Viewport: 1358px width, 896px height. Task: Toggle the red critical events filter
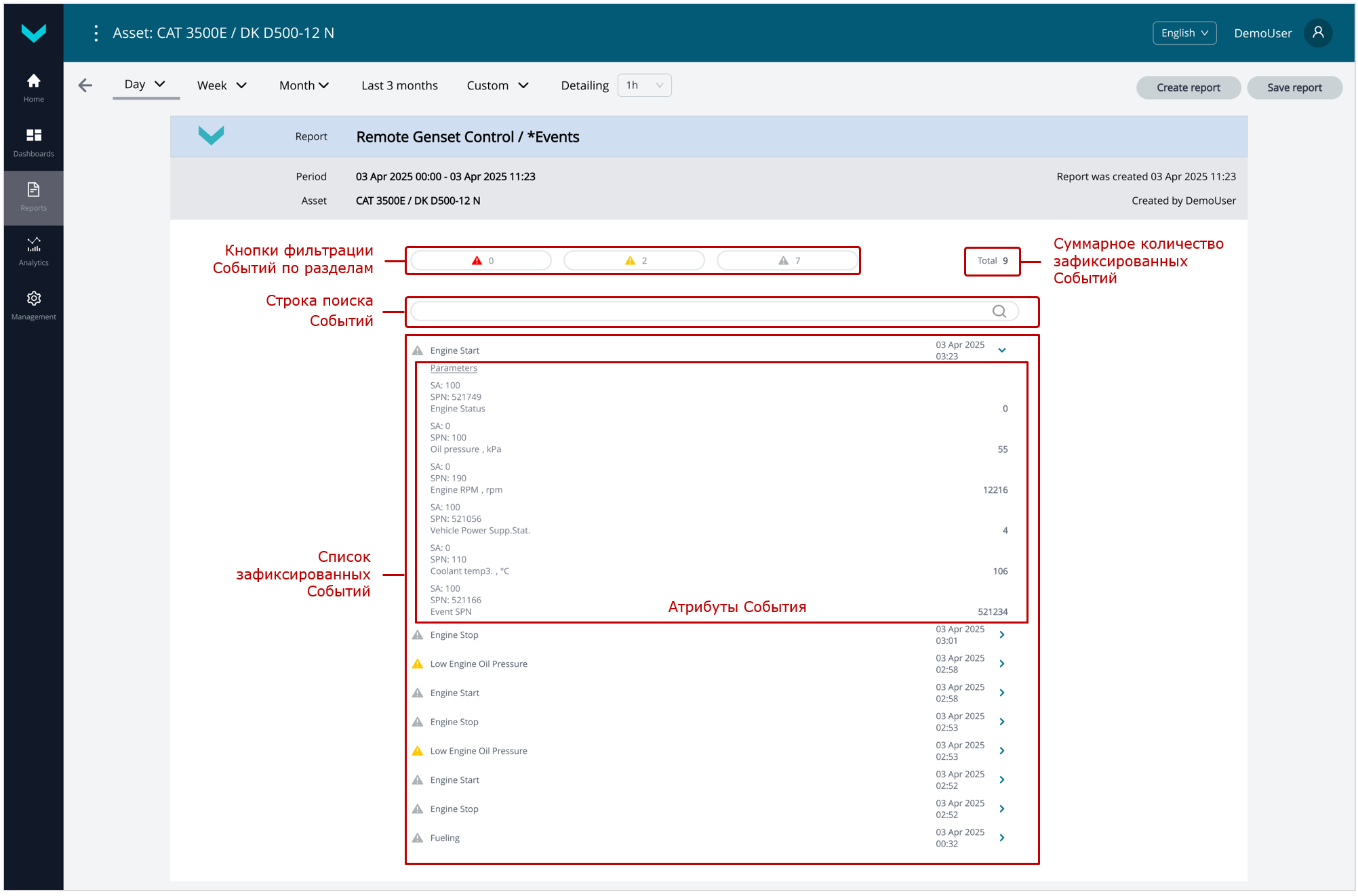(x=481, y=261)
